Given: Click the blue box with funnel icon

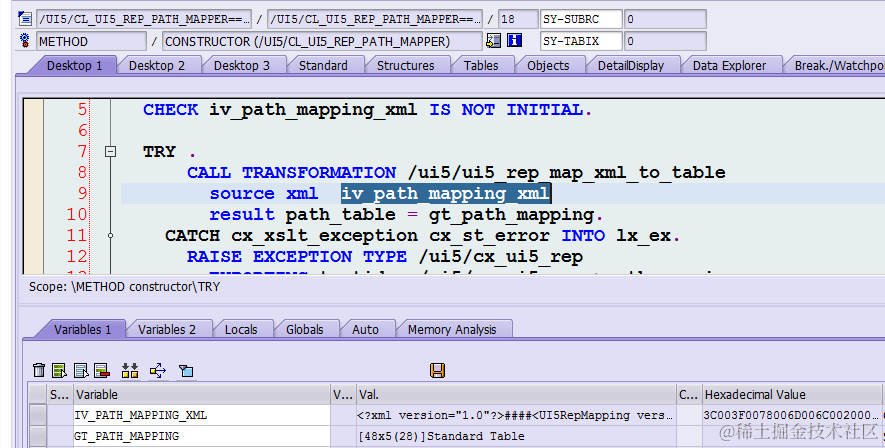Looking at the screenshot, I should click(186, 370).
